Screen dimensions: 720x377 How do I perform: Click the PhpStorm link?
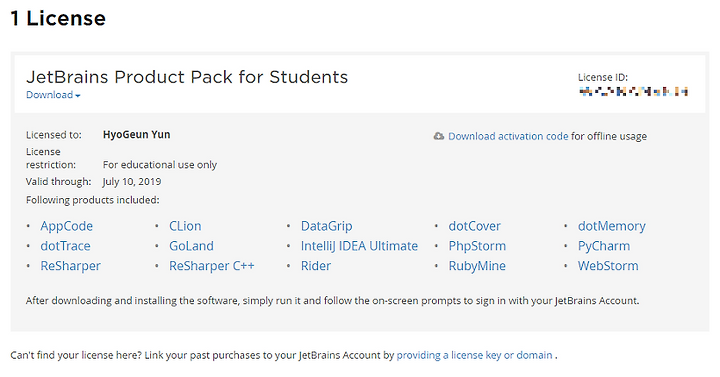coord(477,246)
